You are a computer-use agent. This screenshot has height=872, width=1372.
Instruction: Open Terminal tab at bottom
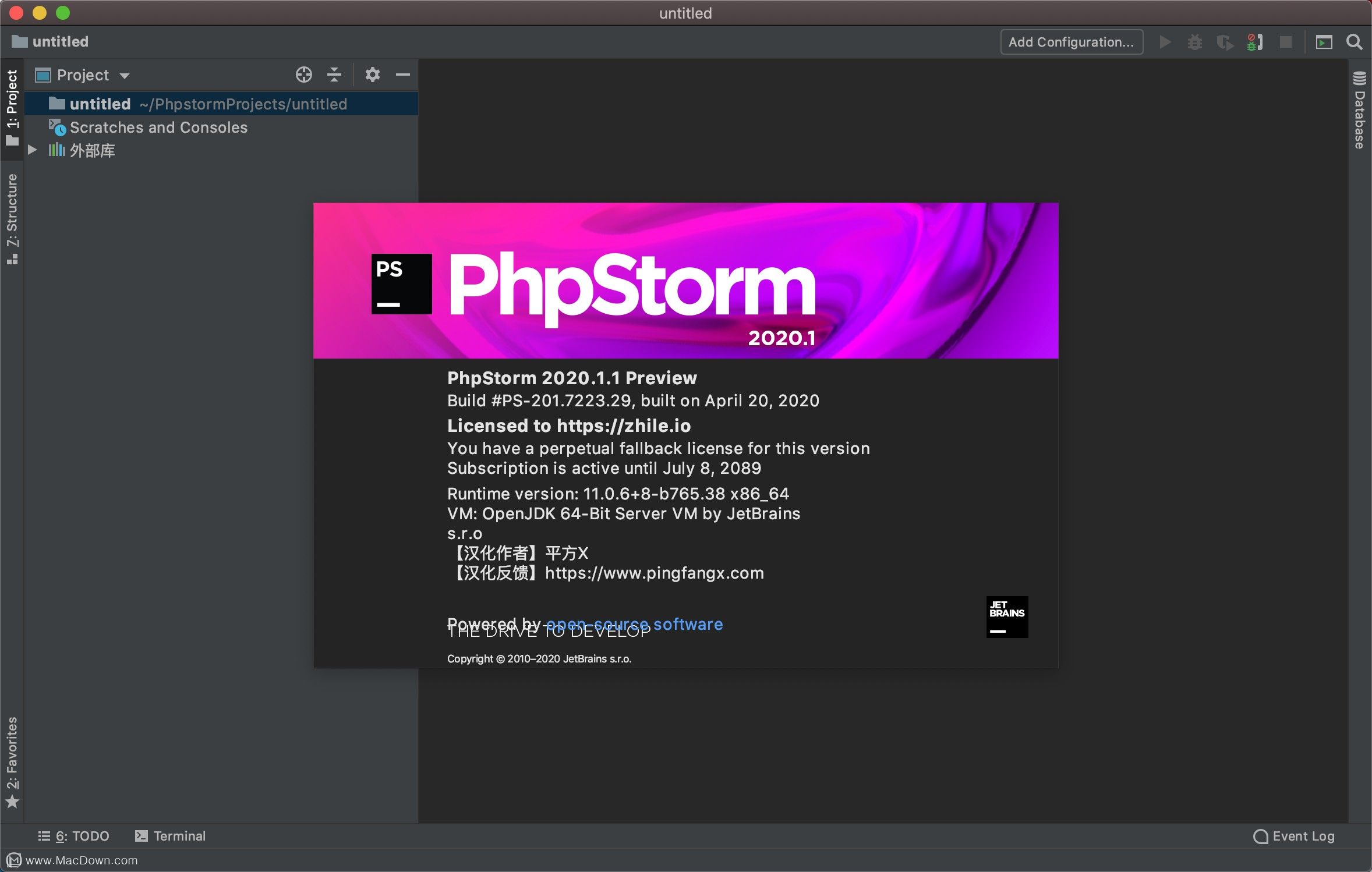point(170,835)
